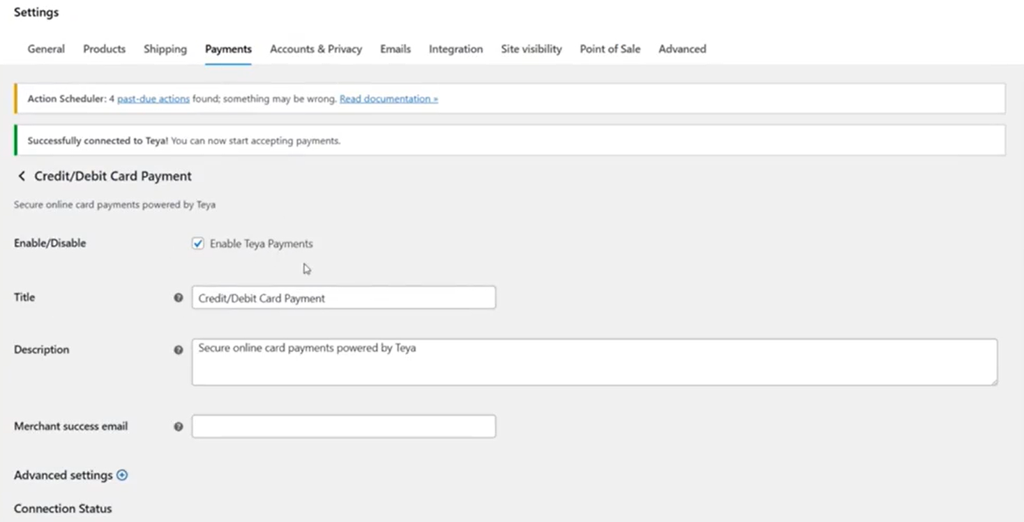Image resolution: width=1024 pixels, height=522 pixels.
Task: Click the Credit/Debit Card Payment heading
Action: click(113, 176)
